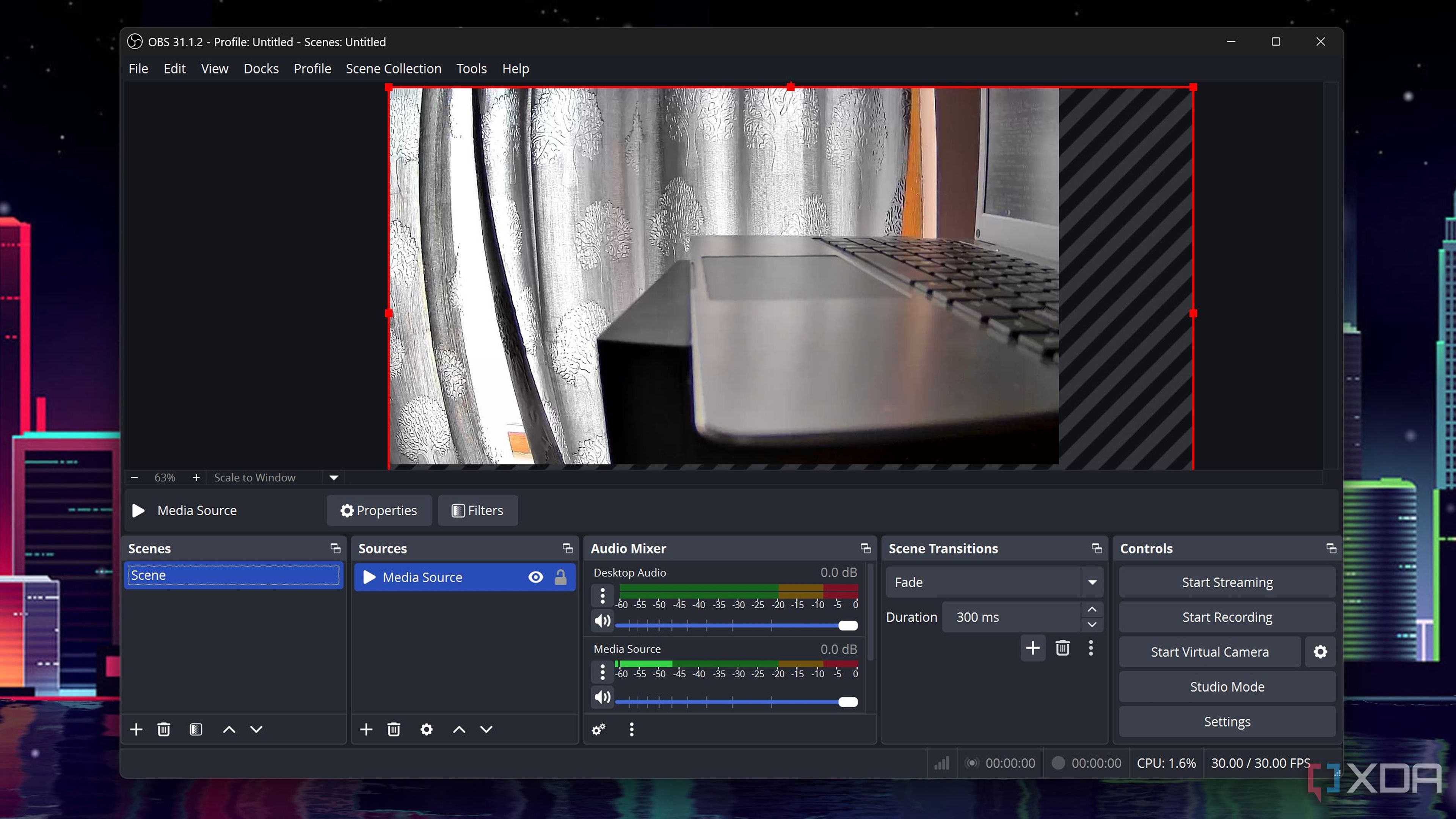The image size is (1456, 819).
Task: Add a new source with plus icon
Action: pyautogui.click(x=366, y=729)
